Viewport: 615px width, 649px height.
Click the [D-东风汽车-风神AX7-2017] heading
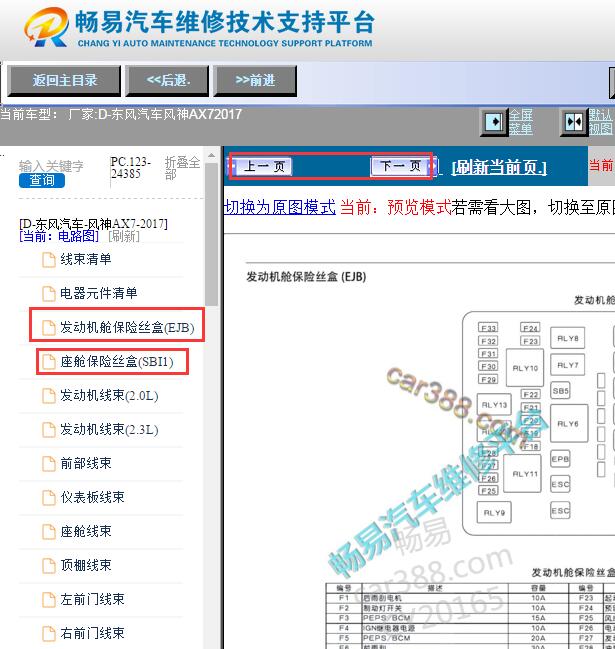pyautogui.click(x=93, y=224)
